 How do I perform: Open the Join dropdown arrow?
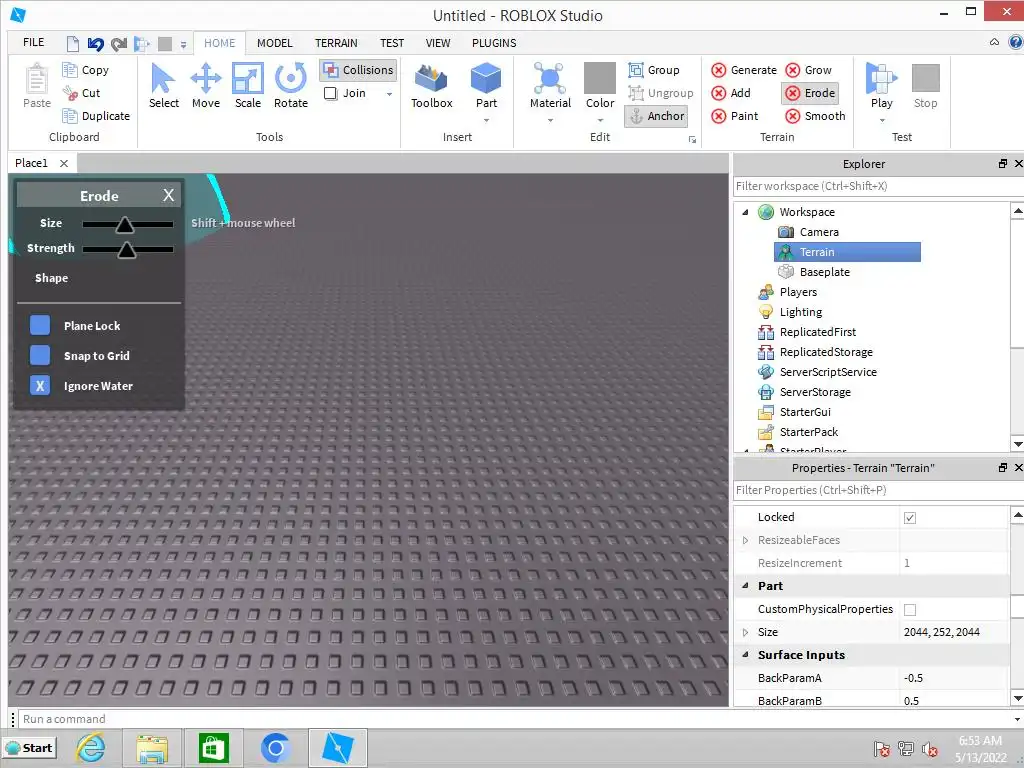389,94
